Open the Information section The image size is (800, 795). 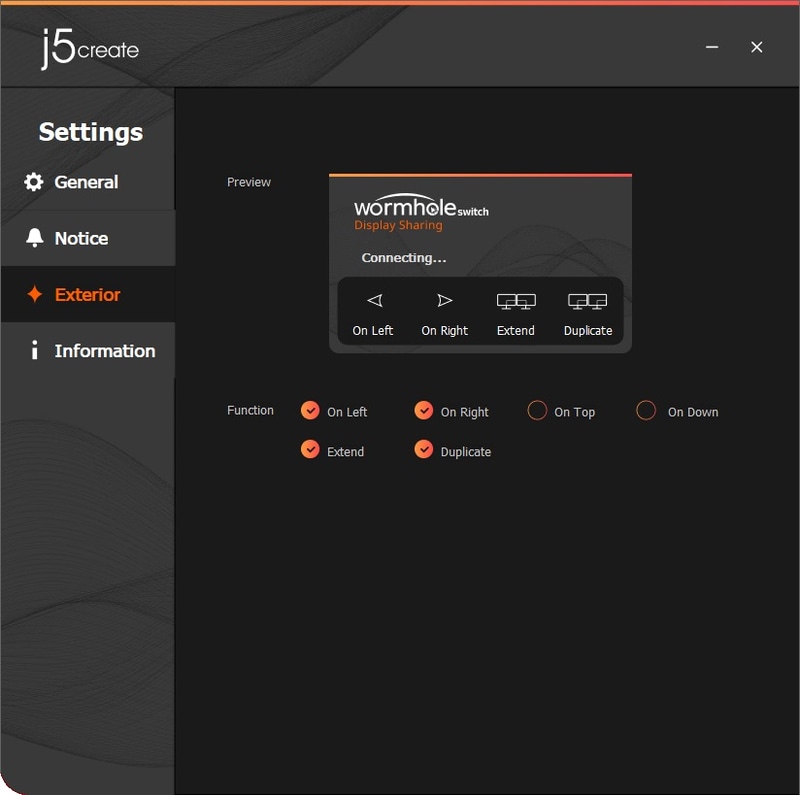coord(88,351)
